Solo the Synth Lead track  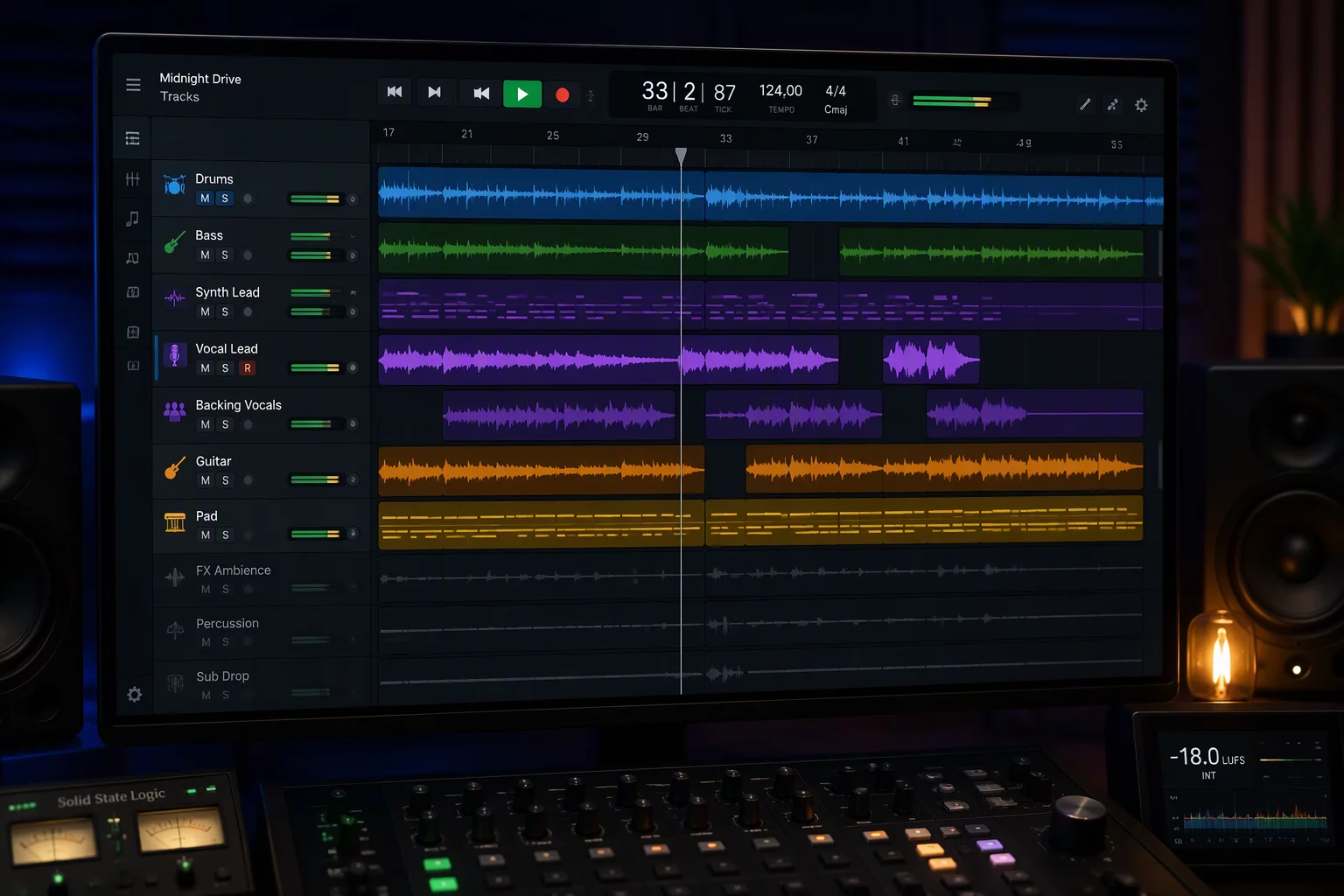click(x=225, y=312)
